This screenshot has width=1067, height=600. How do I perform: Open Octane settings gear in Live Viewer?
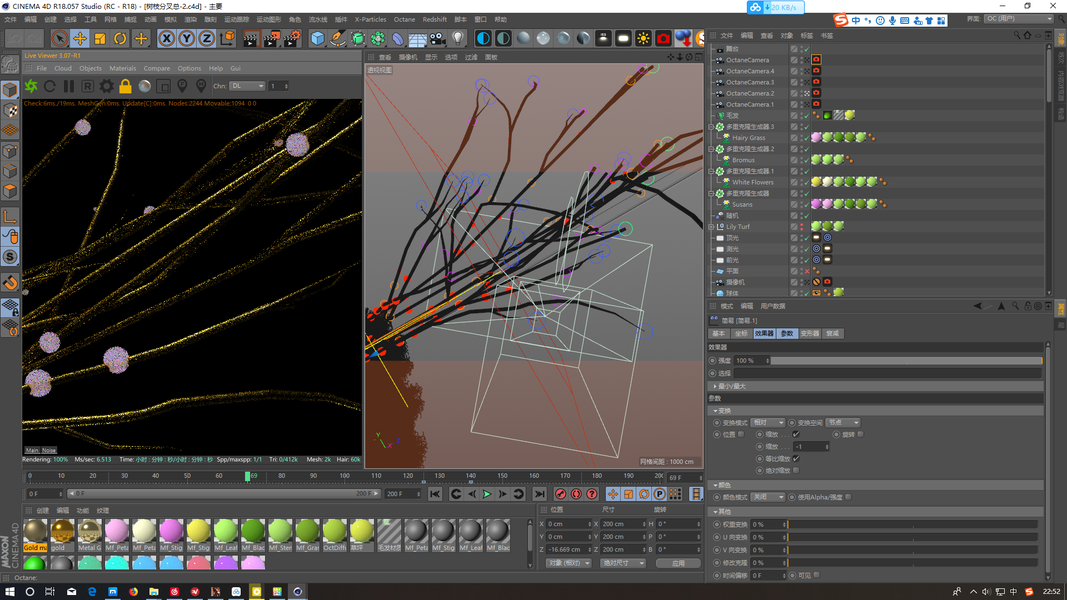pyautogui.click(x=107, y=86)
